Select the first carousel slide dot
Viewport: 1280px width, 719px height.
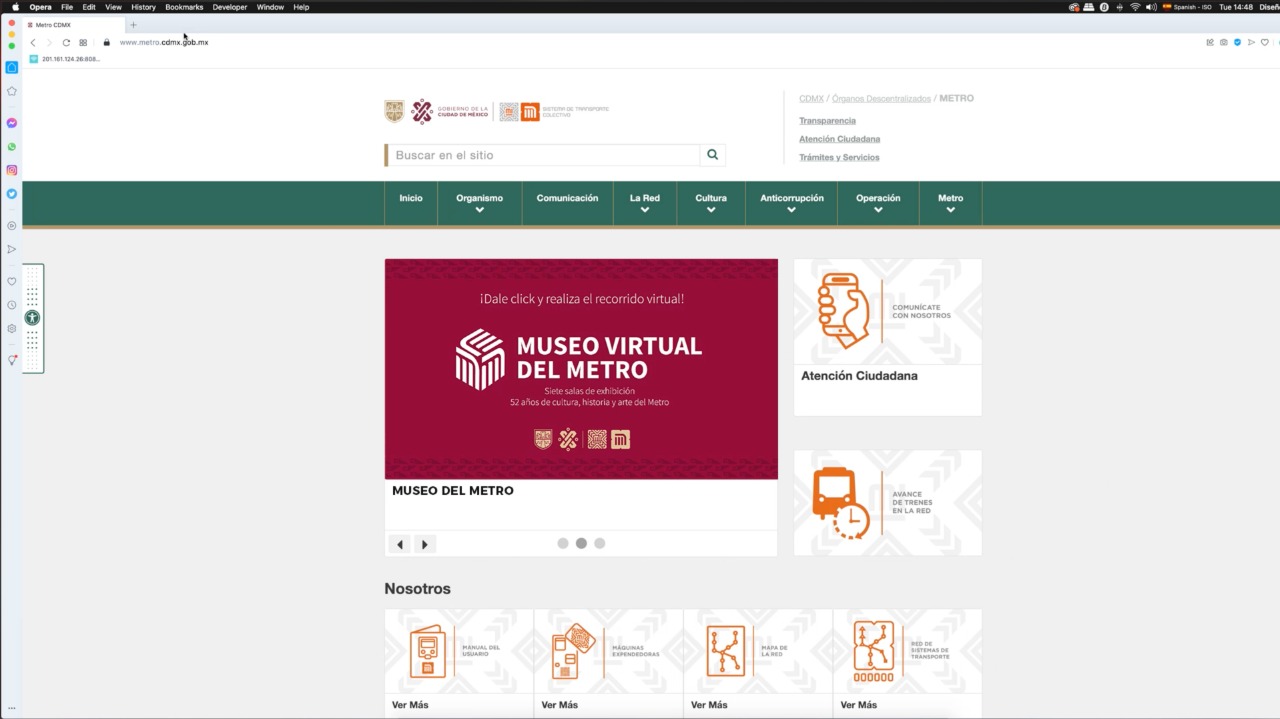pyautogui.click(x=563, y=543)
